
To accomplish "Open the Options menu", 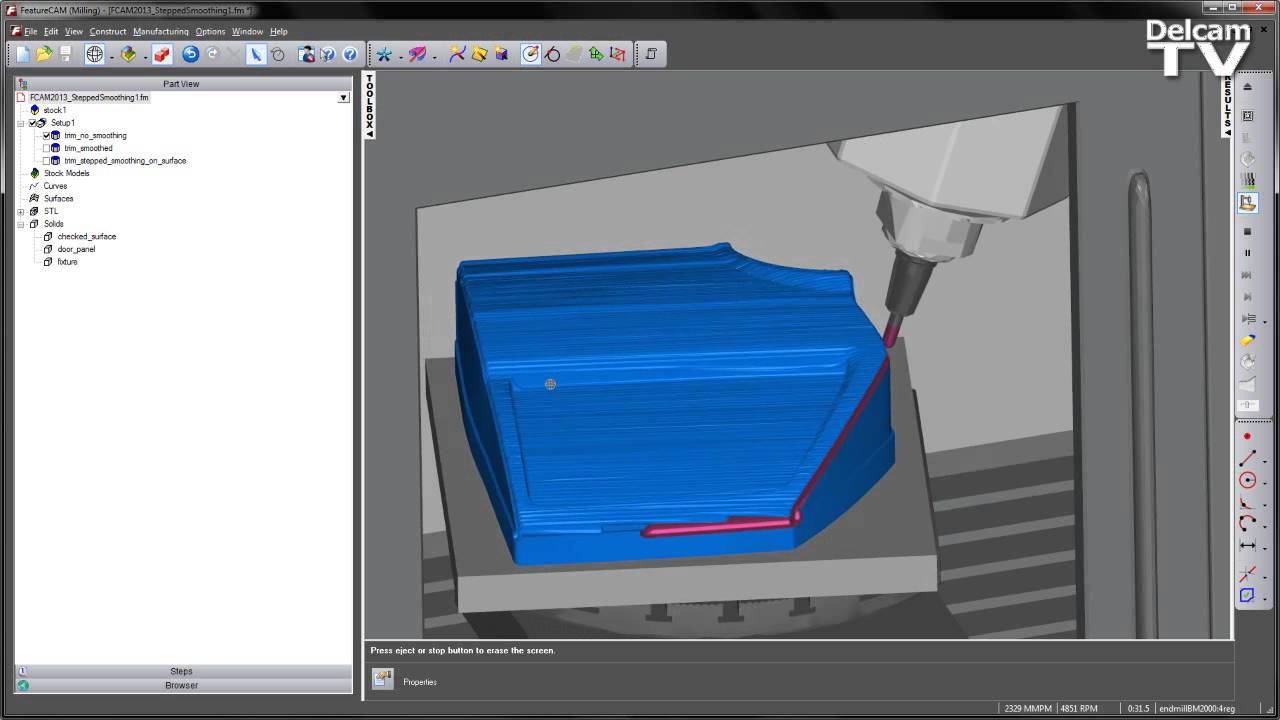I will pyautogui.click(x=210, y=31).
